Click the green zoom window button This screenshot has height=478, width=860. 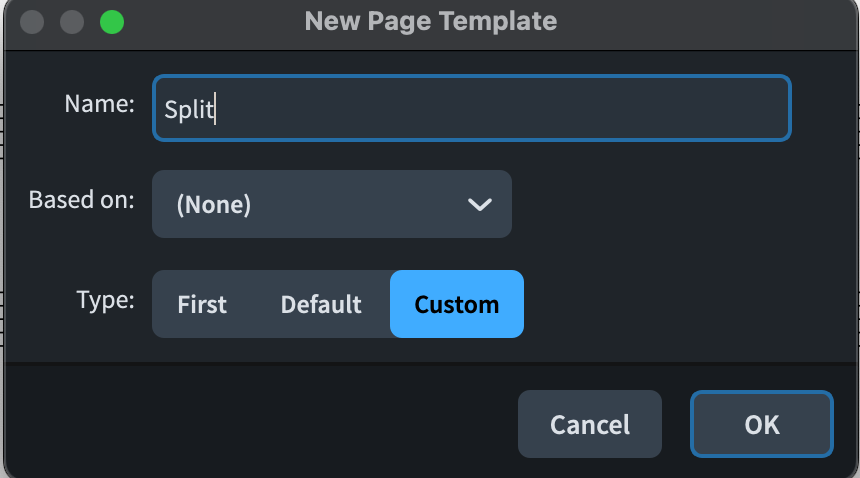tap(112, 21)
